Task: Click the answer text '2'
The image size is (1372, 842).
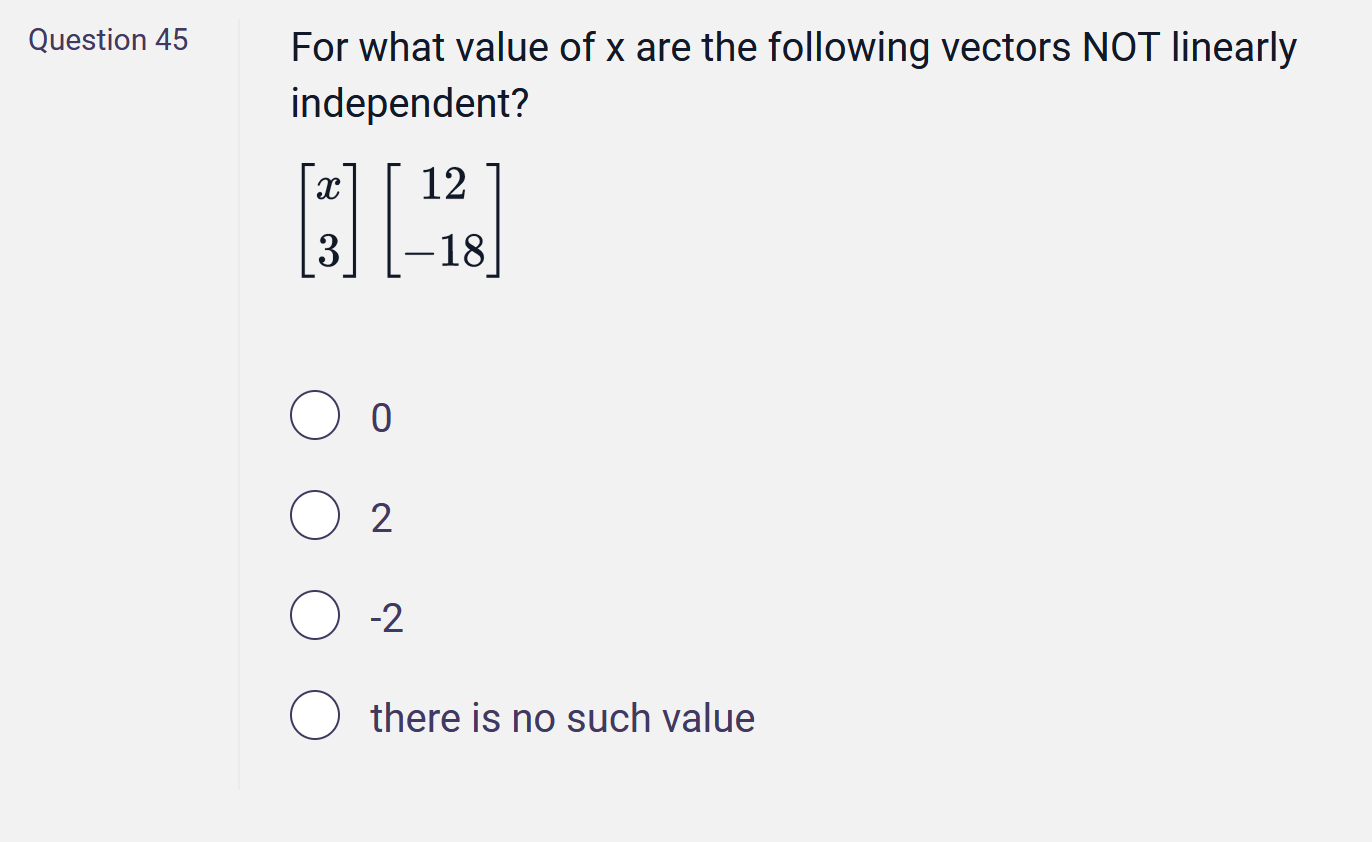Action: pyautogui.click(x=381, y=517)
